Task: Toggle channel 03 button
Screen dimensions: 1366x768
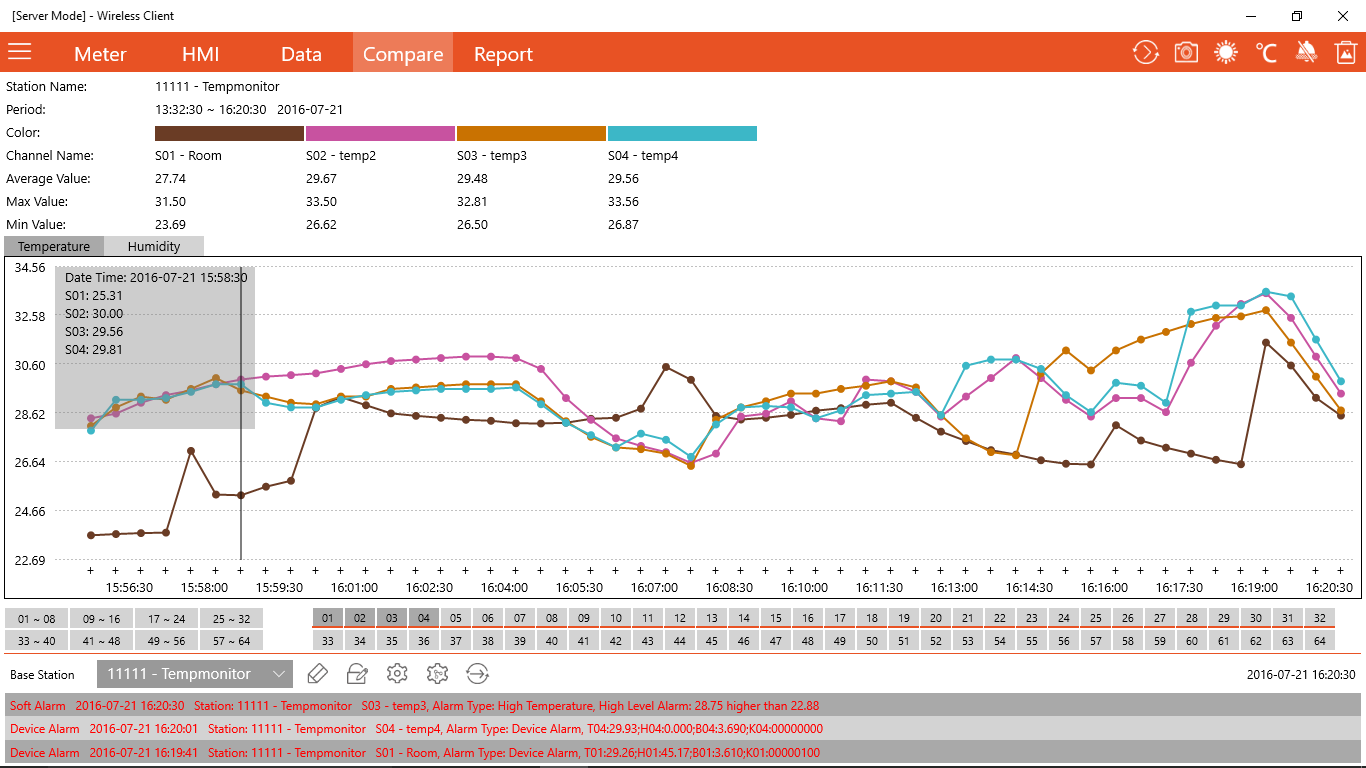Action: (x=392, y=618)
